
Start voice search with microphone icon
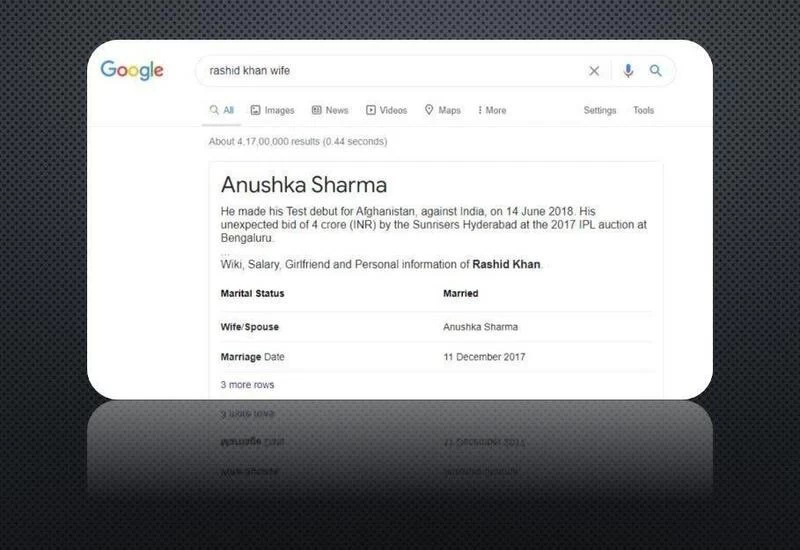tap(628, 70)
